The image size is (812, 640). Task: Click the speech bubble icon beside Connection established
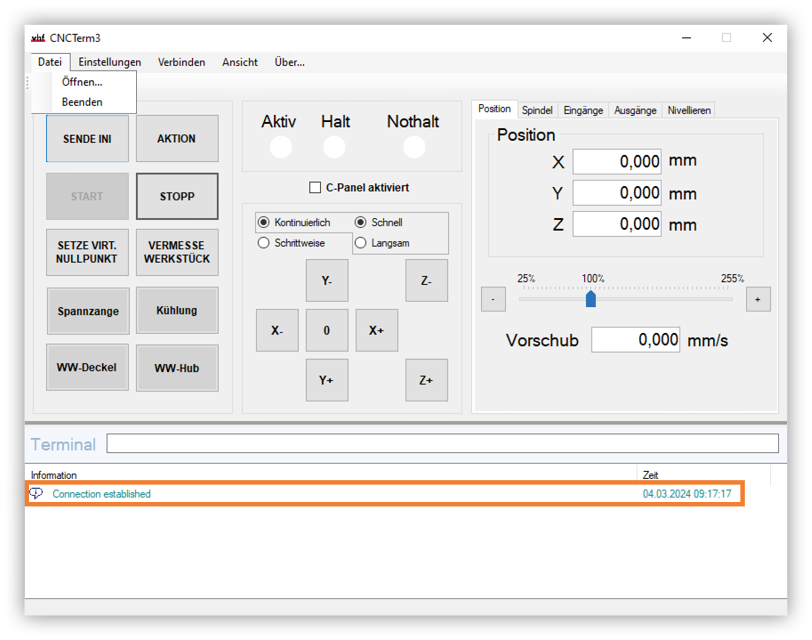36,493
